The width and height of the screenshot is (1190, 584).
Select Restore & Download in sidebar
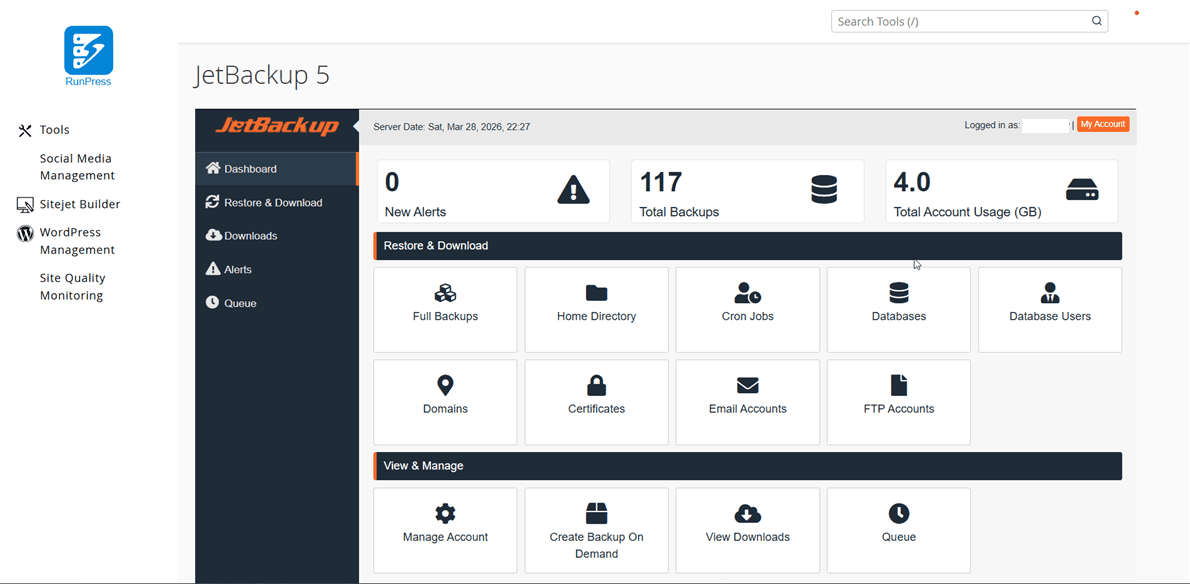(x=276, y=201)
